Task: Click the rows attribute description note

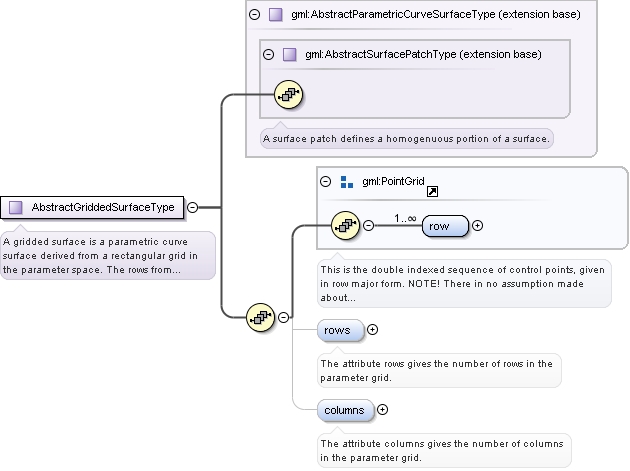Action: tap(439, 371)
